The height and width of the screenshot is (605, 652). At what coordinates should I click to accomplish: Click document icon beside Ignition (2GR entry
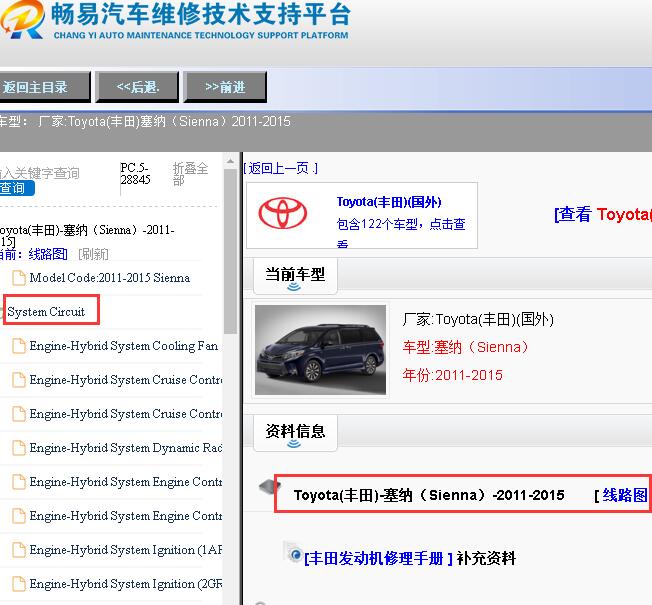(19, 584)
